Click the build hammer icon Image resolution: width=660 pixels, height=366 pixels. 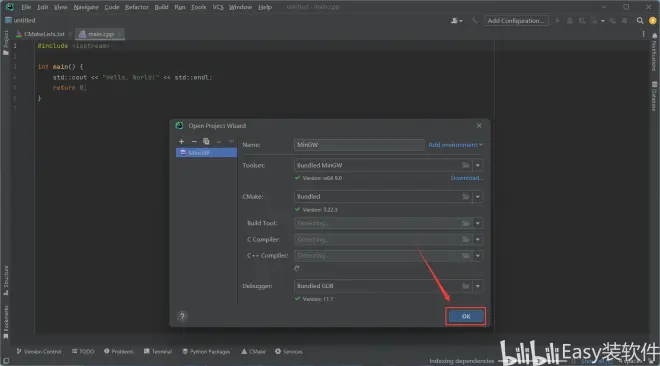tap(475, 21)
